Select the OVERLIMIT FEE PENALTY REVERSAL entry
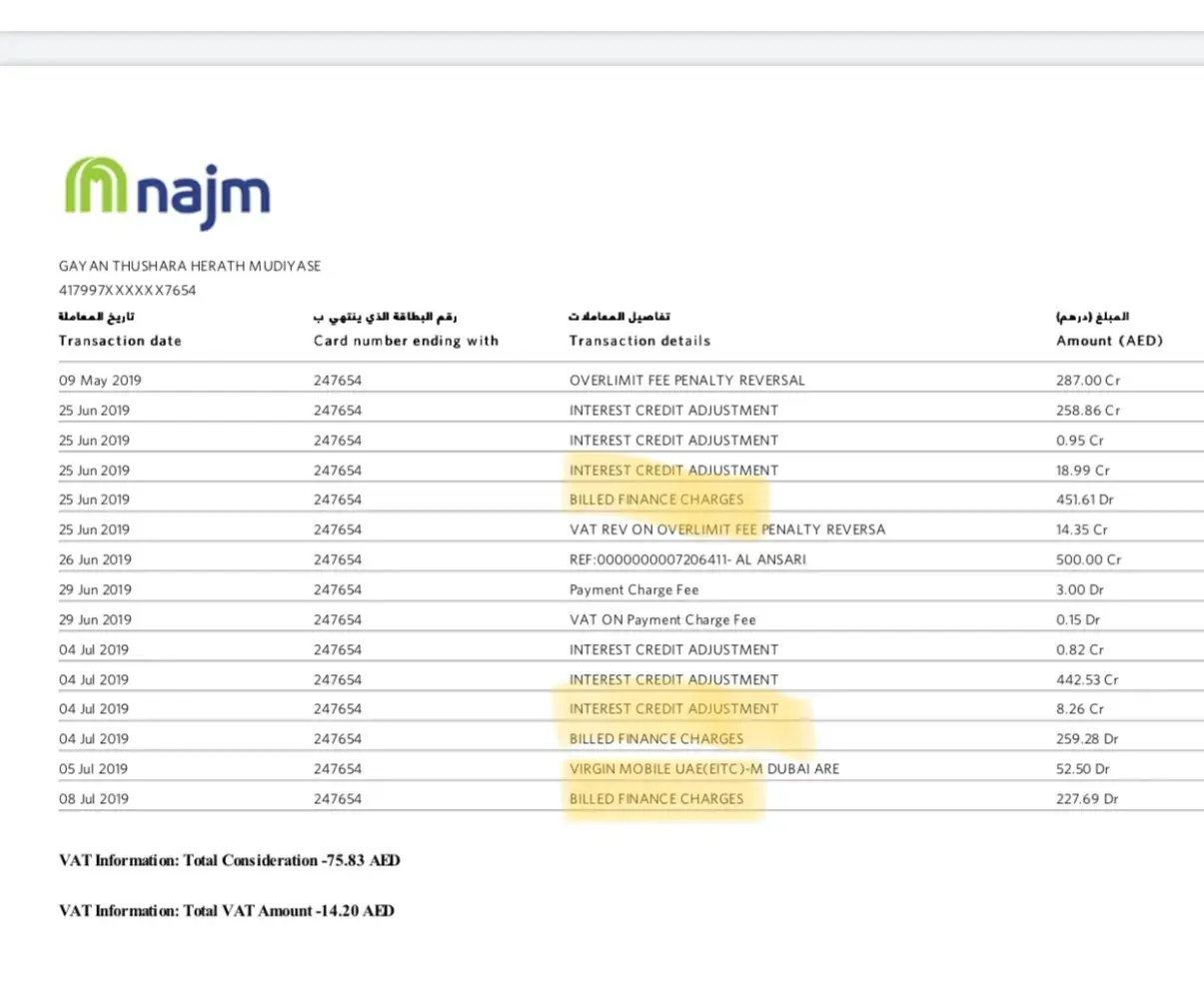The height and width of the screenshot is (999, 1204). 686,381
